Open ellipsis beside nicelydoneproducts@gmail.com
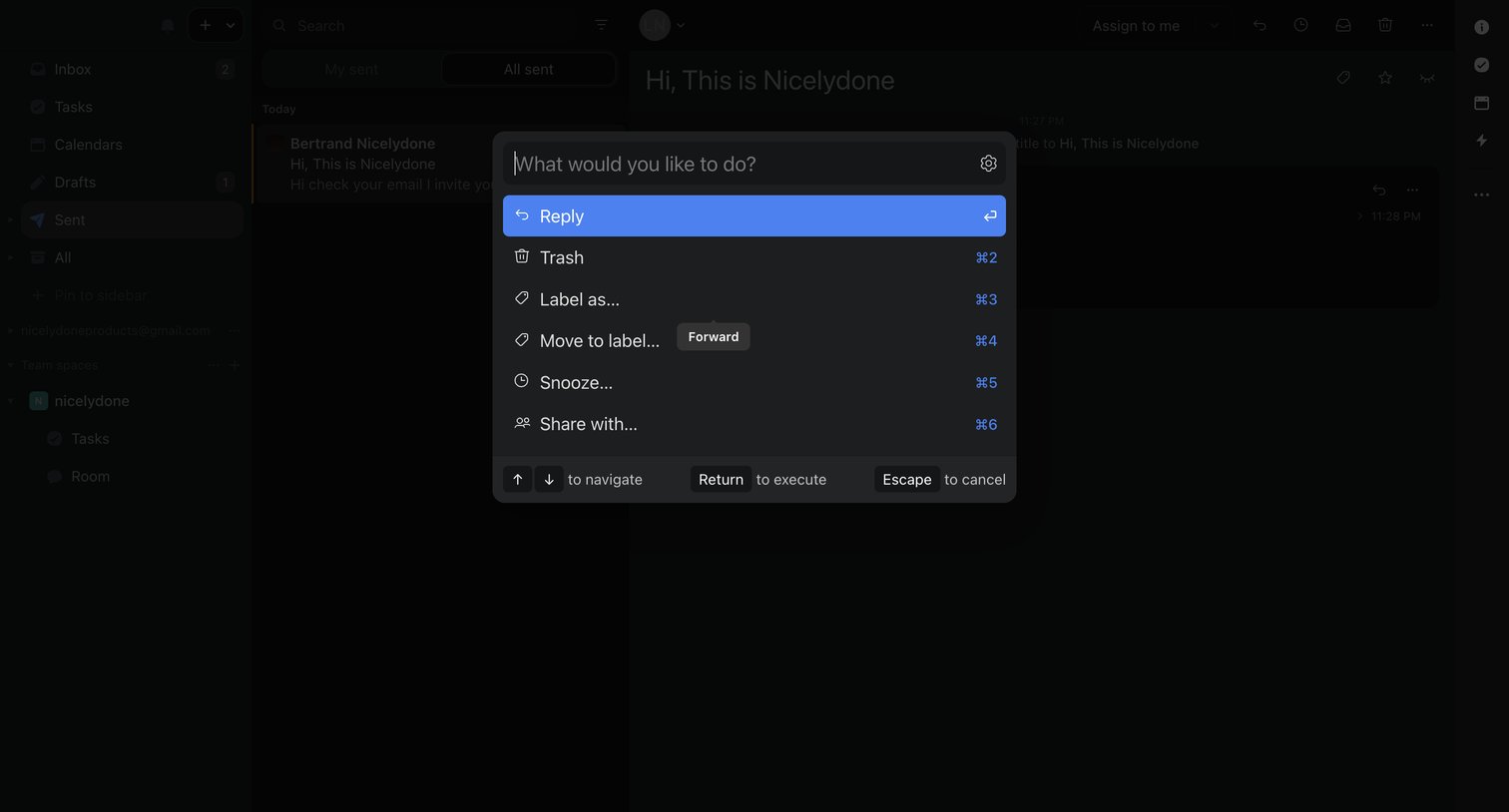Image resolution: width=1509 pixels, height=812 pixels. [x=234, y=330]
